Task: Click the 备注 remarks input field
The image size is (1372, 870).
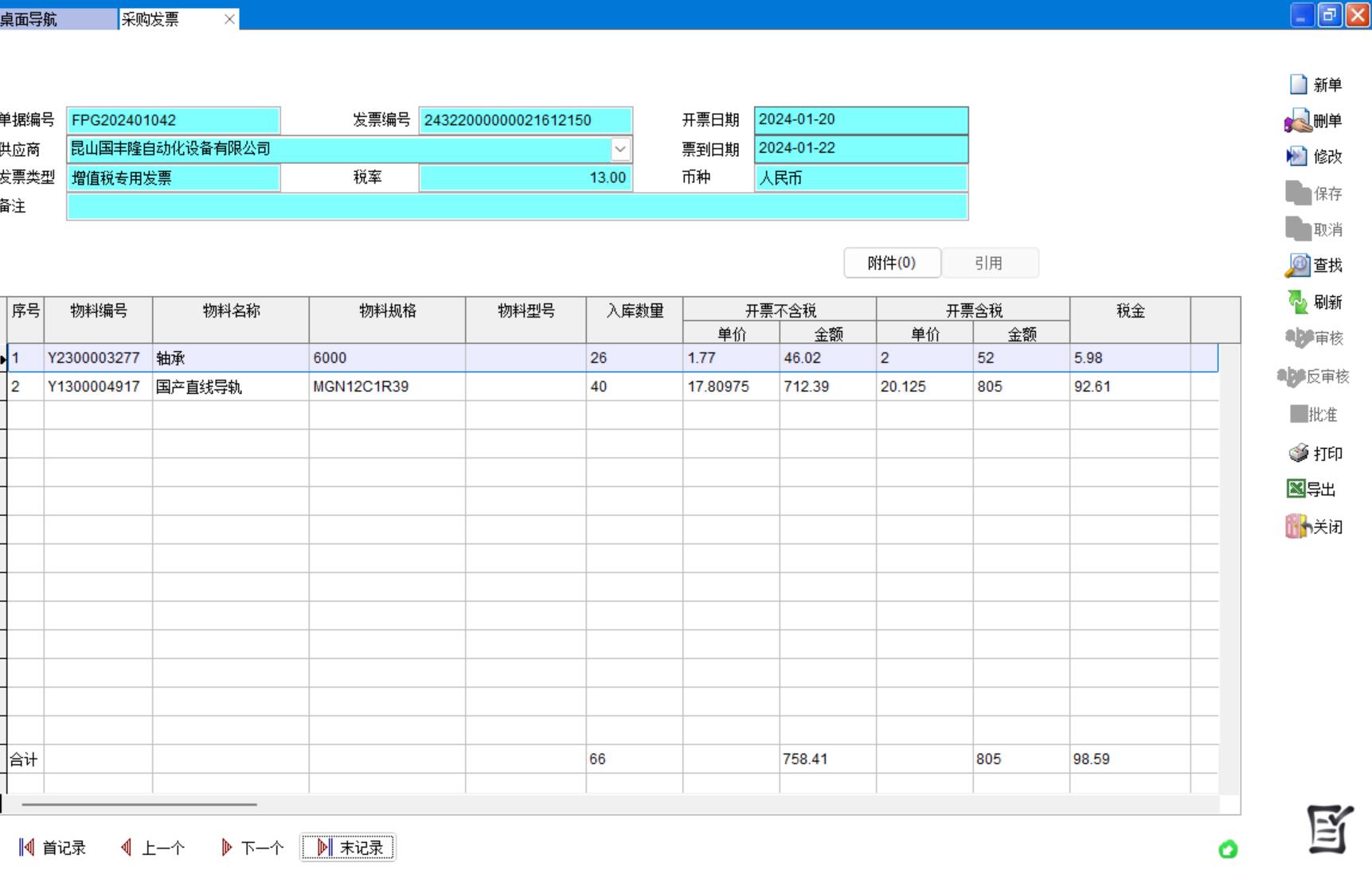Action: (517, 207)
